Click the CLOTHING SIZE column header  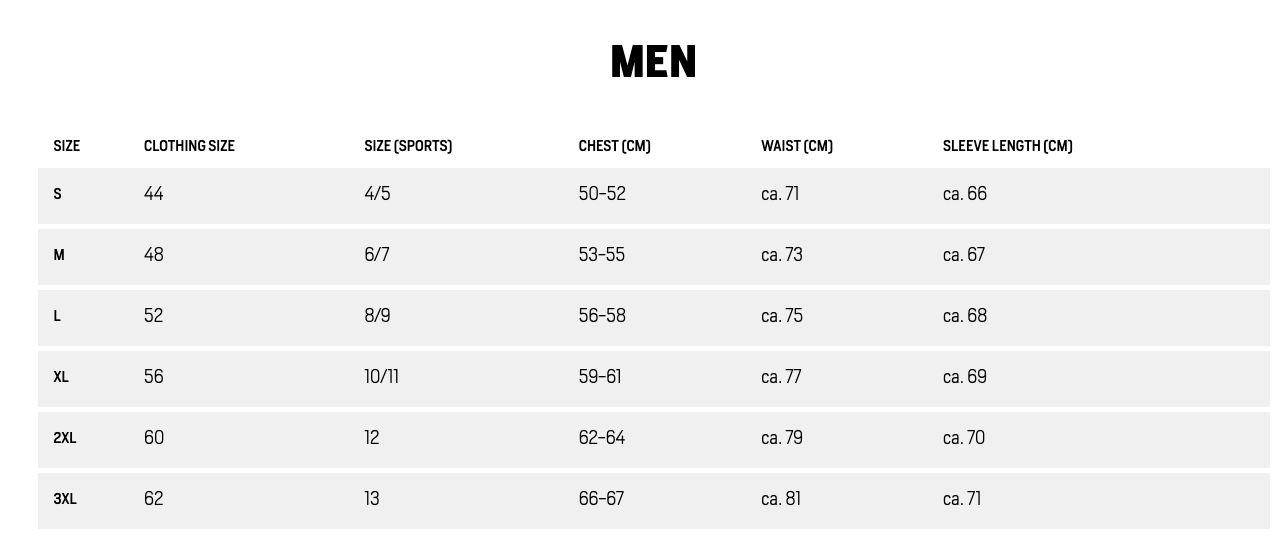tap(189, 146)
